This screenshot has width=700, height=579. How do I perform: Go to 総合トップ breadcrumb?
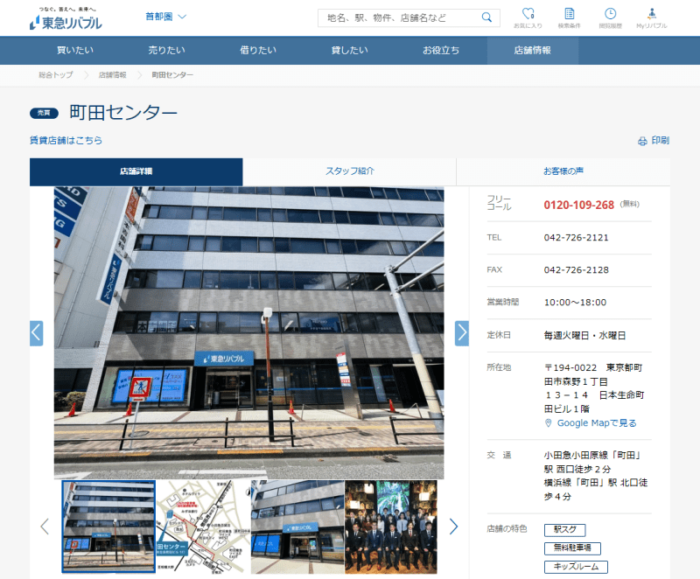click(55, 75)
